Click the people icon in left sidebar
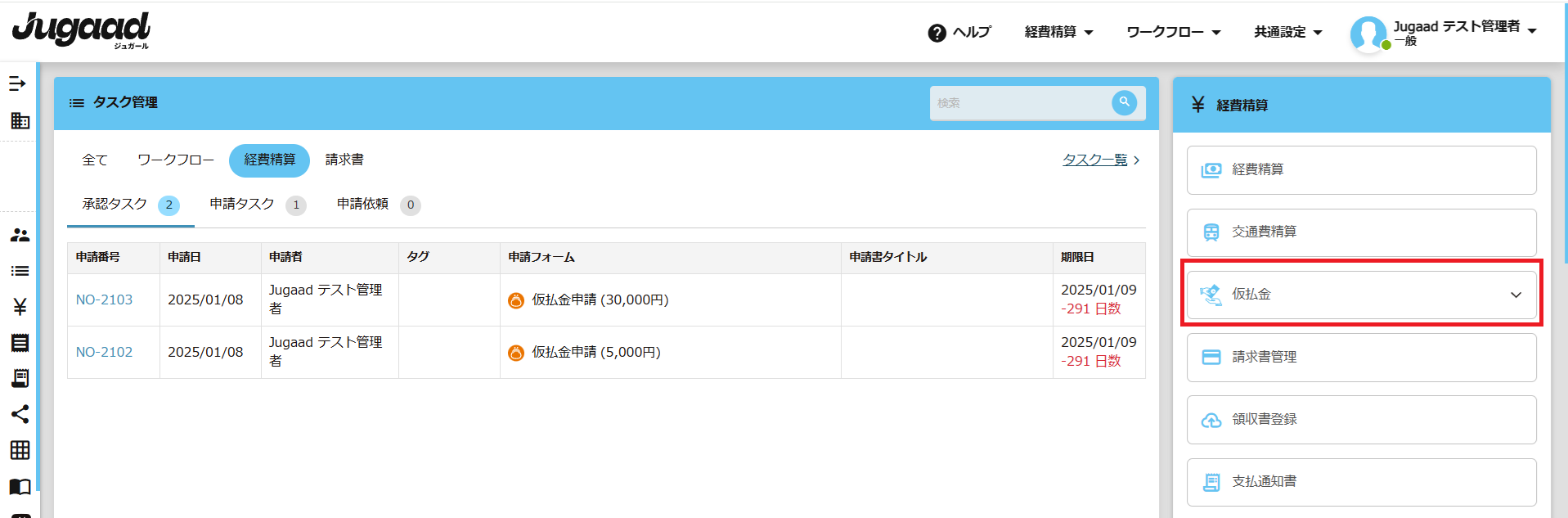This screenshot has width=1568, height=518. (x=20, y=235)
